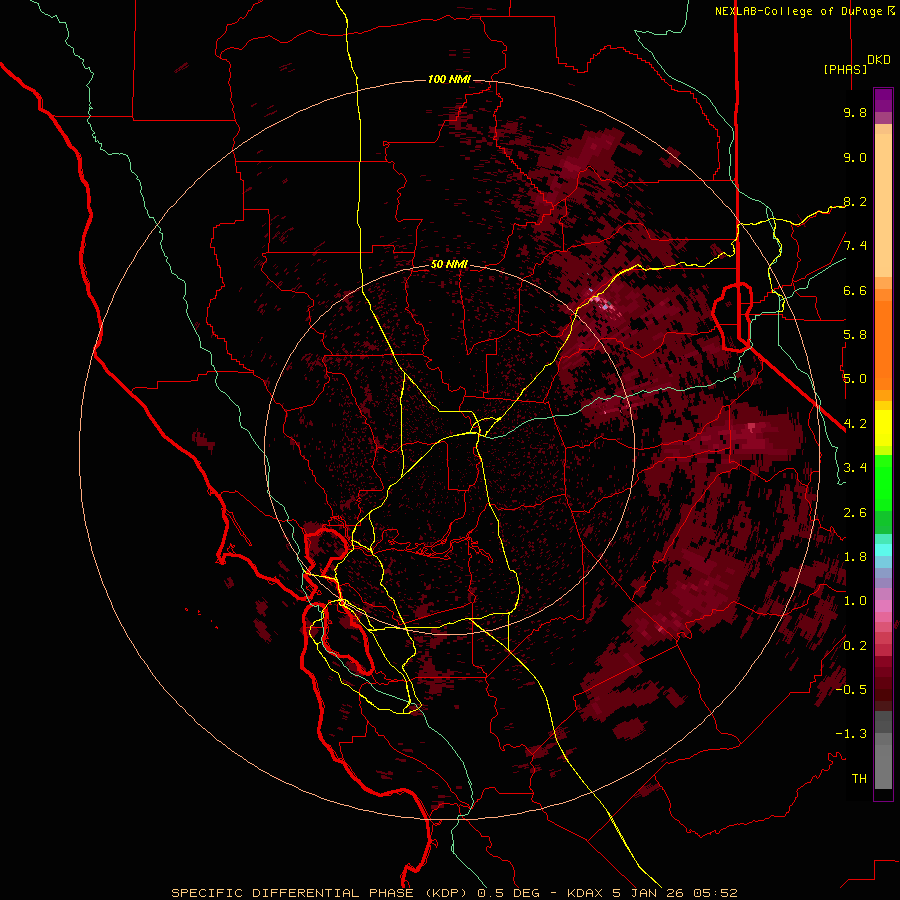The image size is (900, 900).
Task: Select the 5.0 legend value
Action: coord(855,379)
